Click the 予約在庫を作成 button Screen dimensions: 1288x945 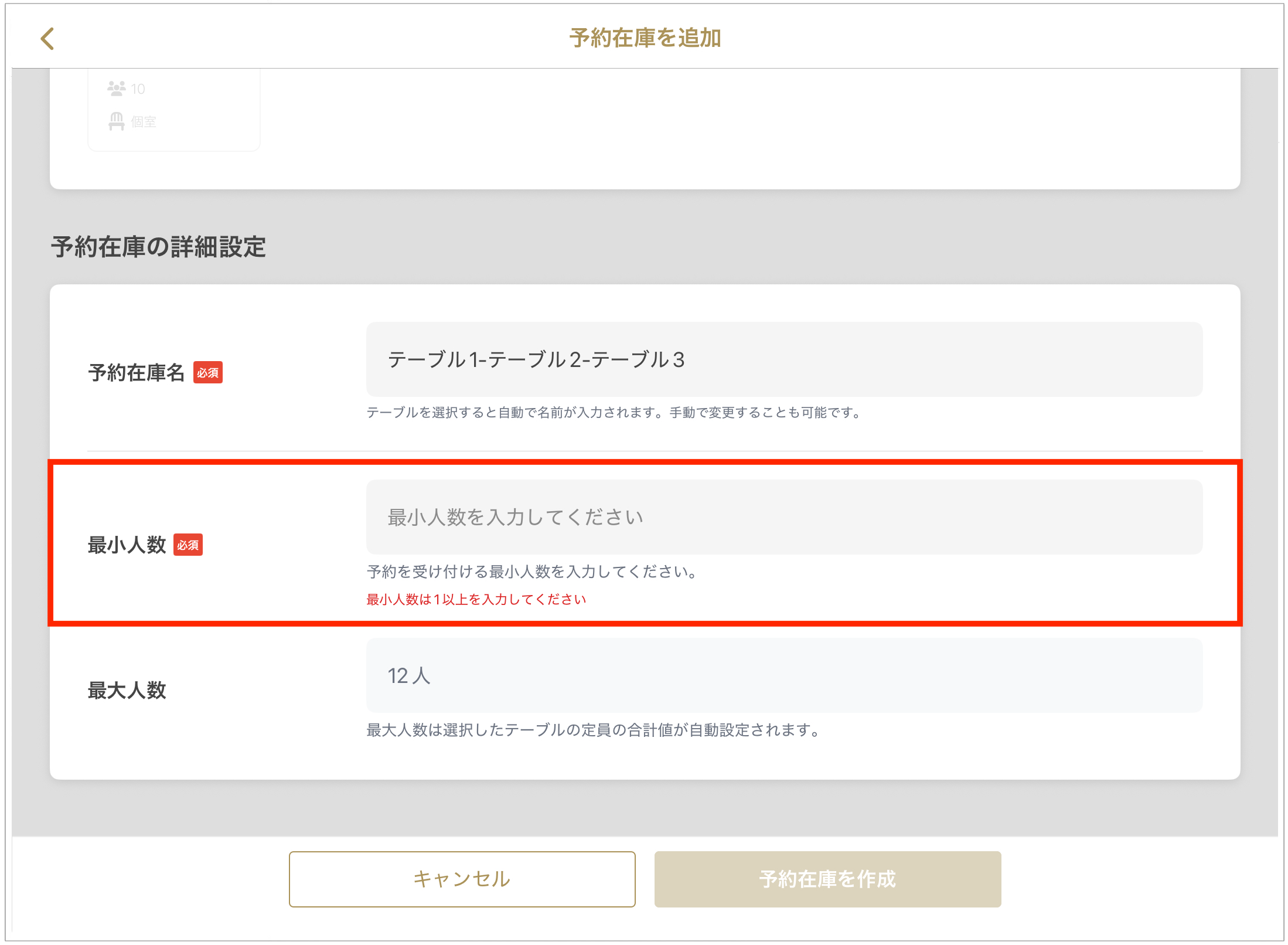827,879
